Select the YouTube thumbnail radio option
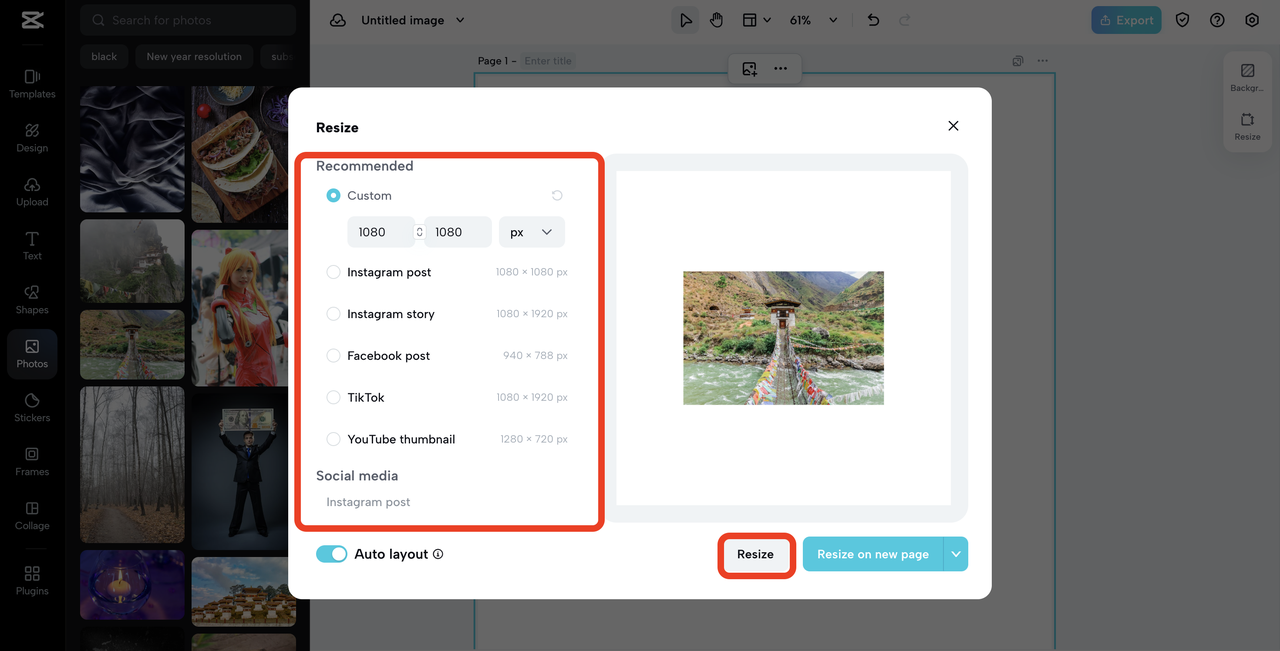Viewport: 1280px width, 651px height. pyautogui.click(x=334, y=439)
